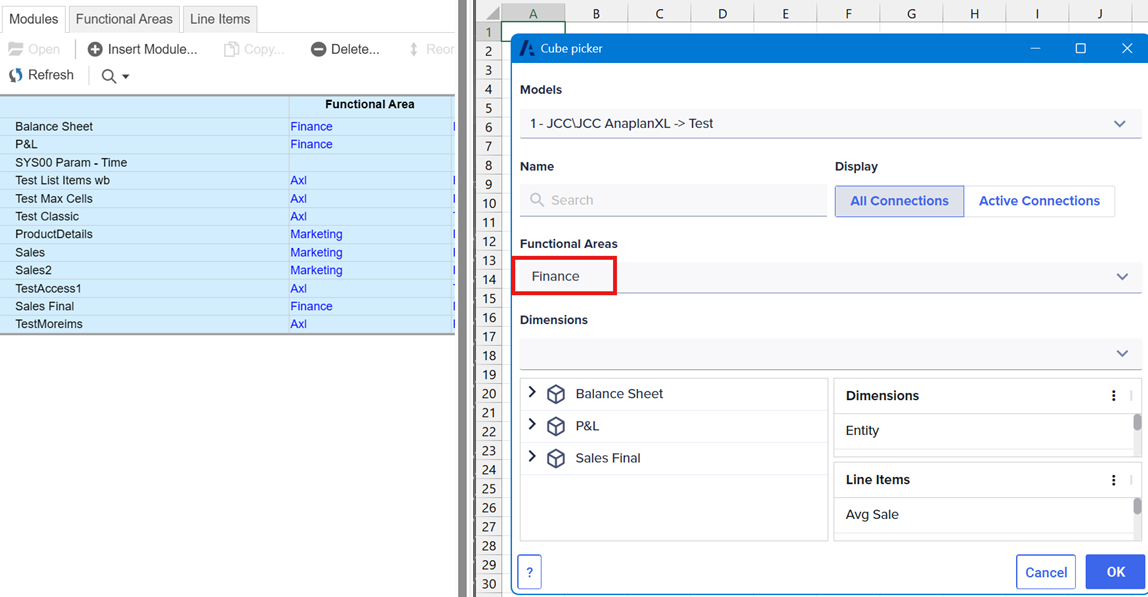1148x597 pixels.
Task: Select the Test Max Cells module row
Action: [227, 199]
